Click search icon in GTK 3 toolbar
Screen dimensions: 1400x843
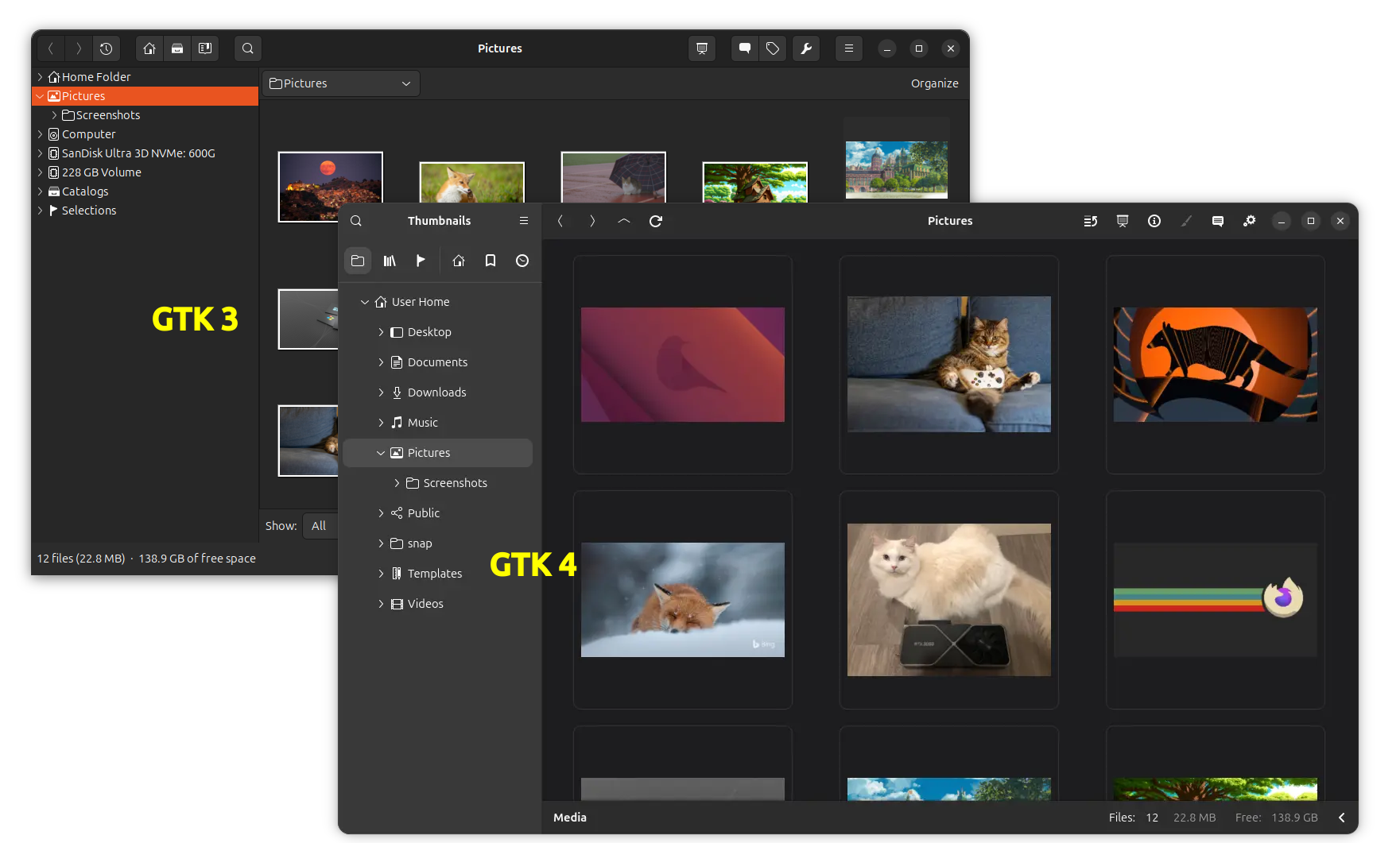(248, 48)
